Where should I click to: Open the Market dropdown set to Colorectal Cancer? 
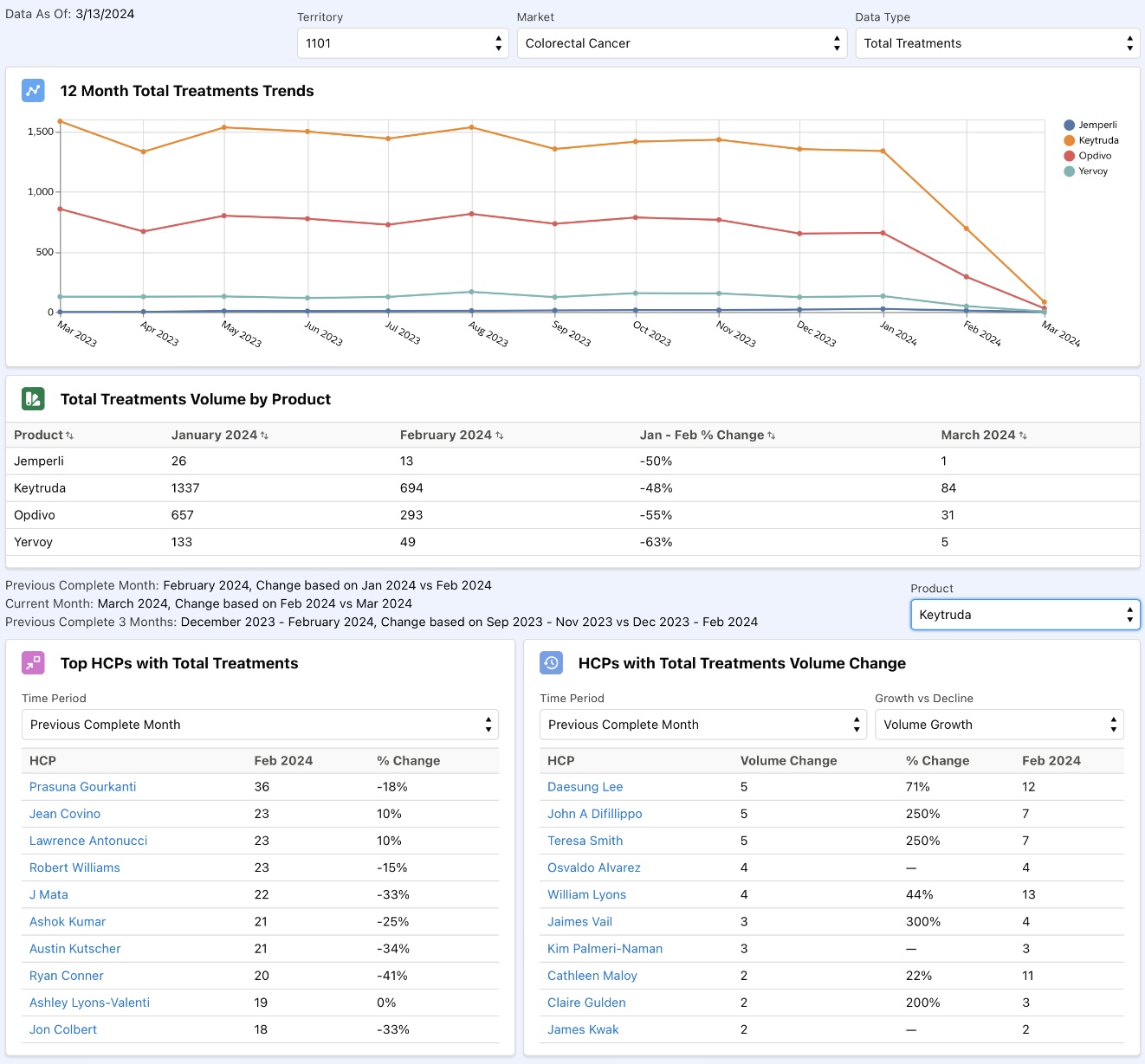(682, 43)
